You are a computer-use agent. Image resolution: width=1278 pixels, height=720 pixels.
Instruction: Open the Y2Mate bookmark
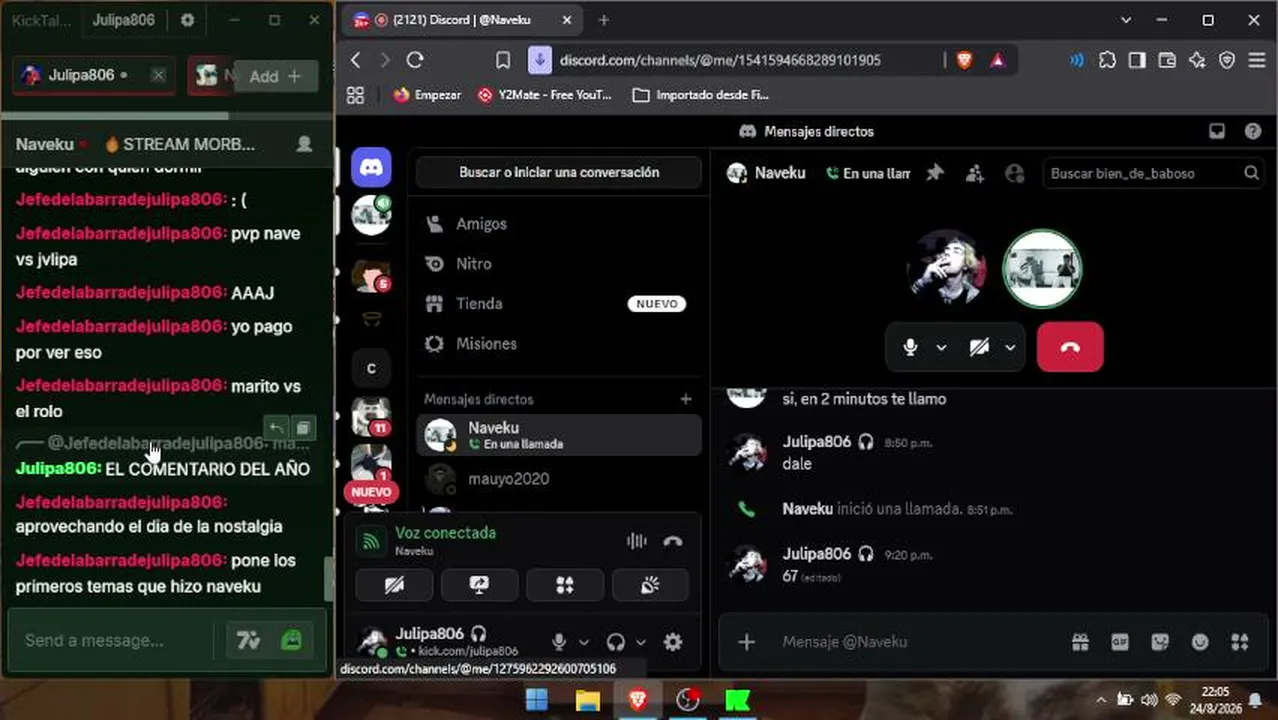tap(545, 95)
